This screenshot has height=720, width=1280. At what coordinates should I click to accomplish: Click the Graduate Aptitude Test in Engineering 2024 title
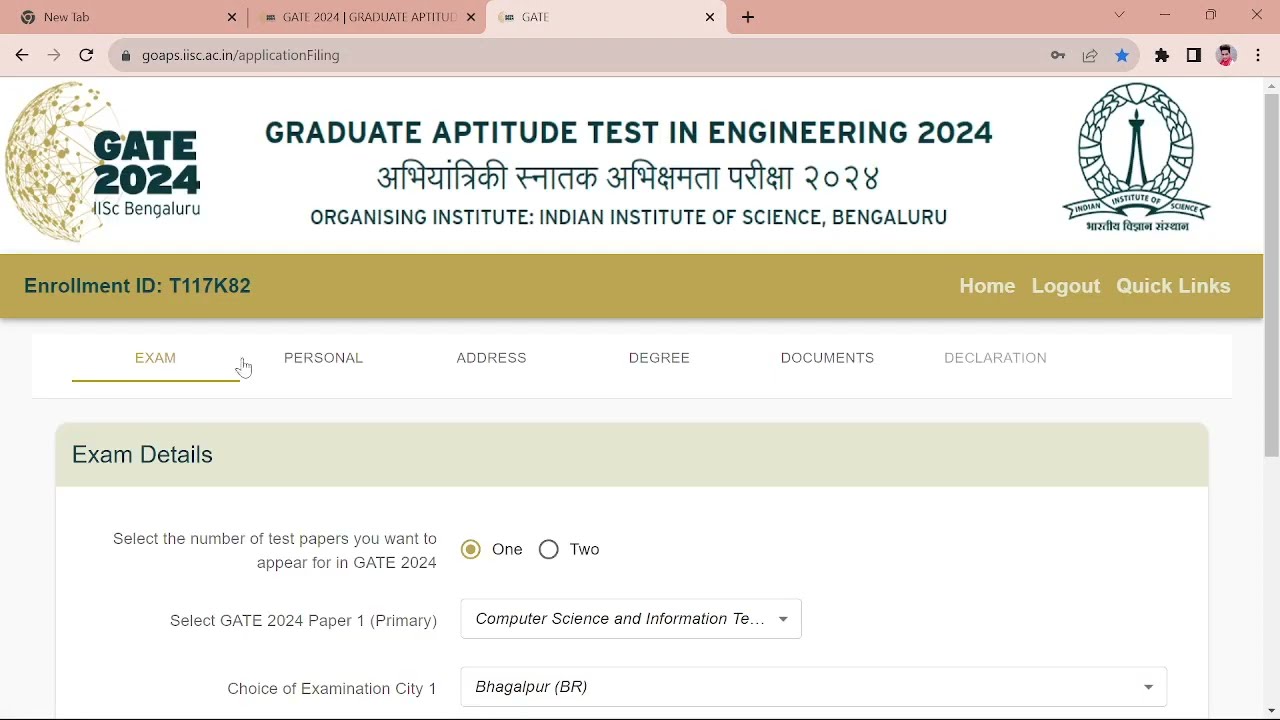click(629, 133)
